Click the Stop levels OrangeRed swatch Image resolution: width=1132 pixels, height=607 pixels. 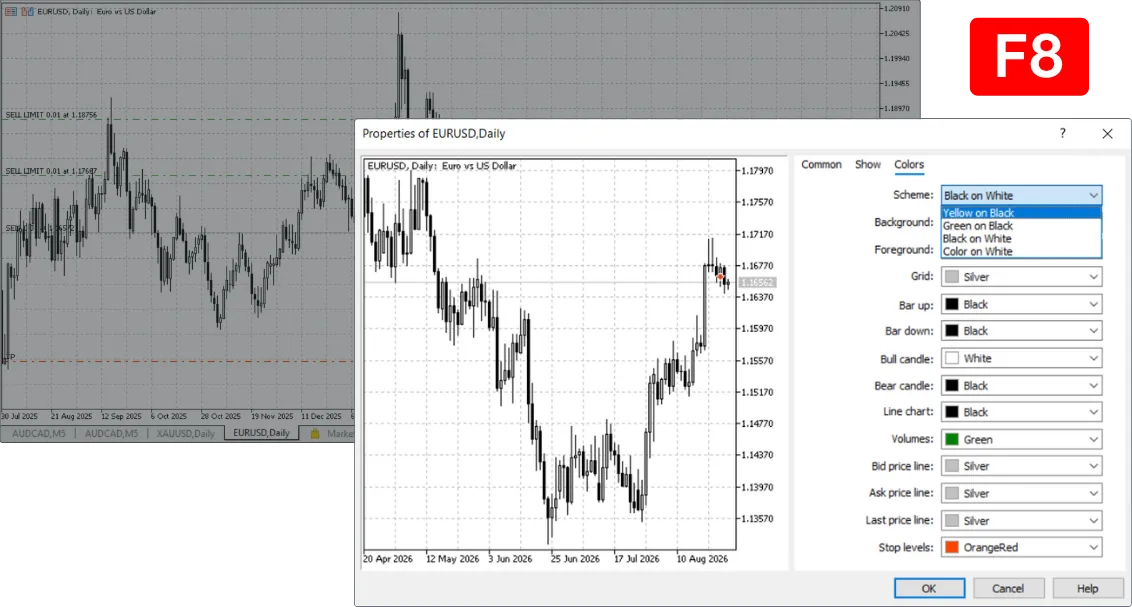tap(952, 548)
